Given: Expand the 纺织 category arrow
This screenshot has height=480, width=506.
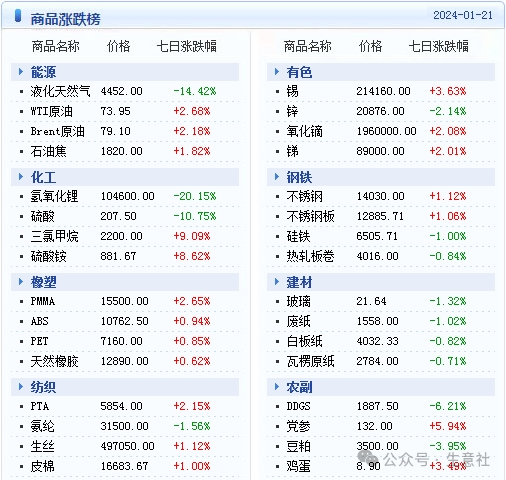Looking at the screenshot, I should point(21,387).
